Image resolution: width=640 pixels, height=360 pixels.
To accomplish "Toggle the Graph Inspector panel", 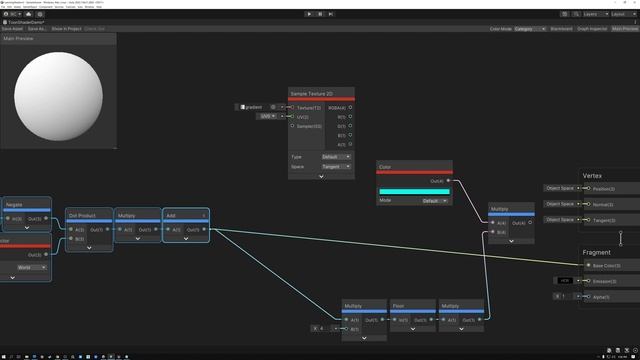I will point(592,29).
